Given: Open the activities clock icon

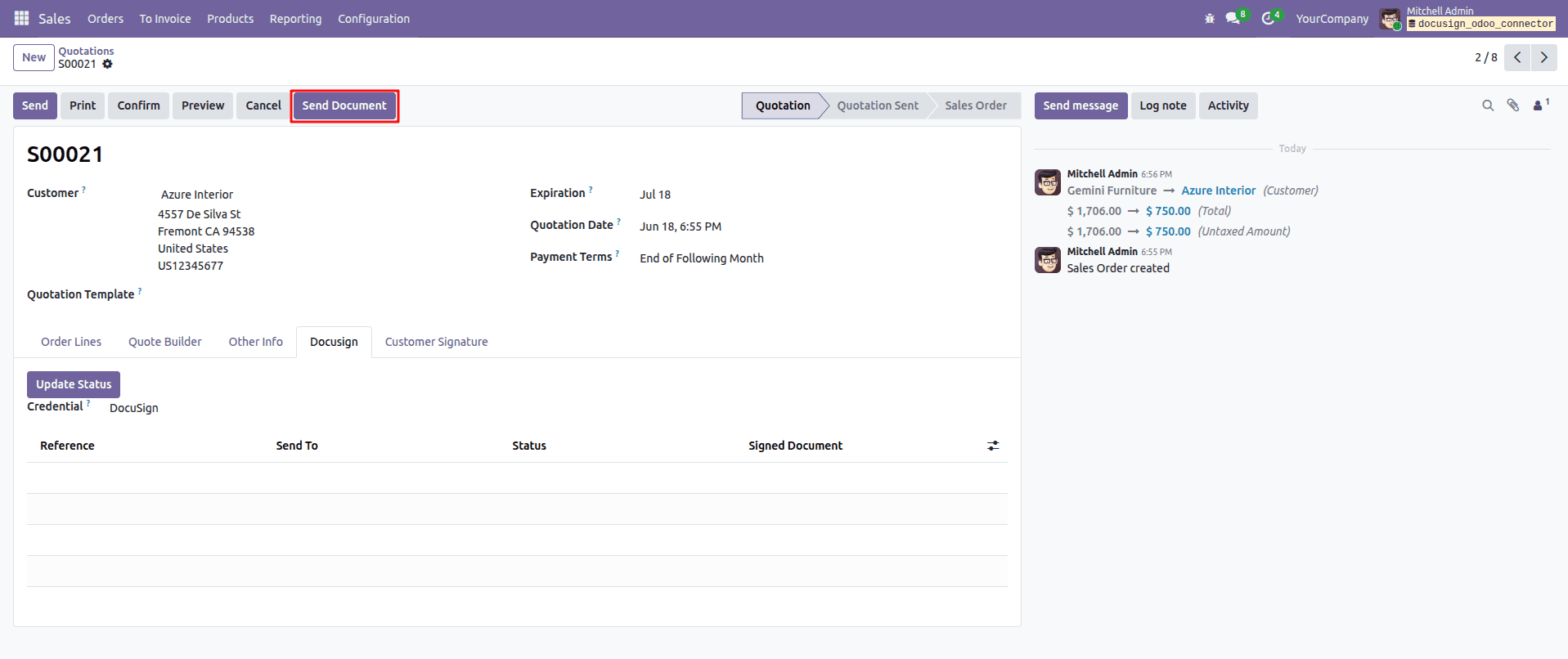Looking at the screenshot, I should click(1268, 18).
